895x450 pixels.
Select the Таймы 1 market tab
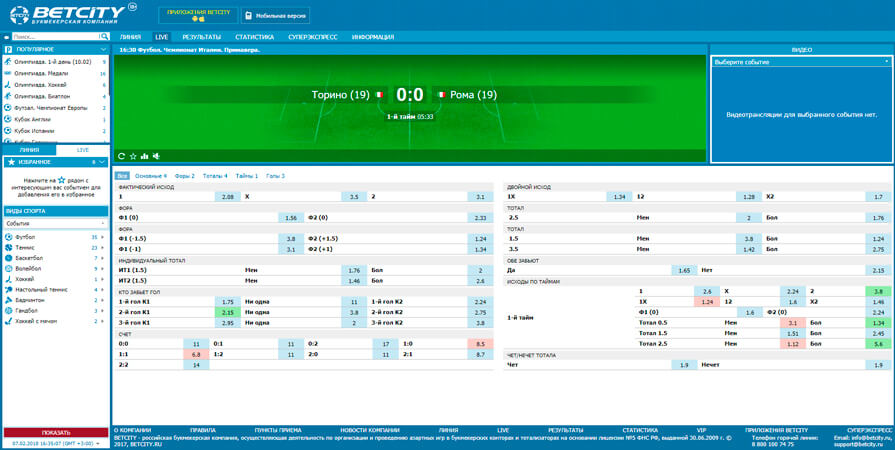tap(247, 176)
